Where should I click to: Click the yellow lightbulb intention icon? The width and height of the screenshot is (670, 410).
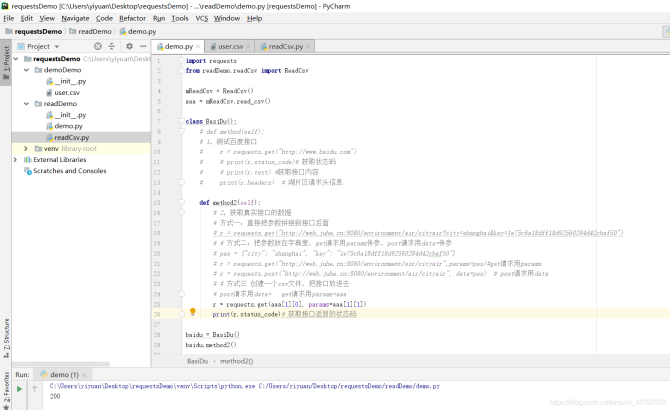[x=193, y=313]
